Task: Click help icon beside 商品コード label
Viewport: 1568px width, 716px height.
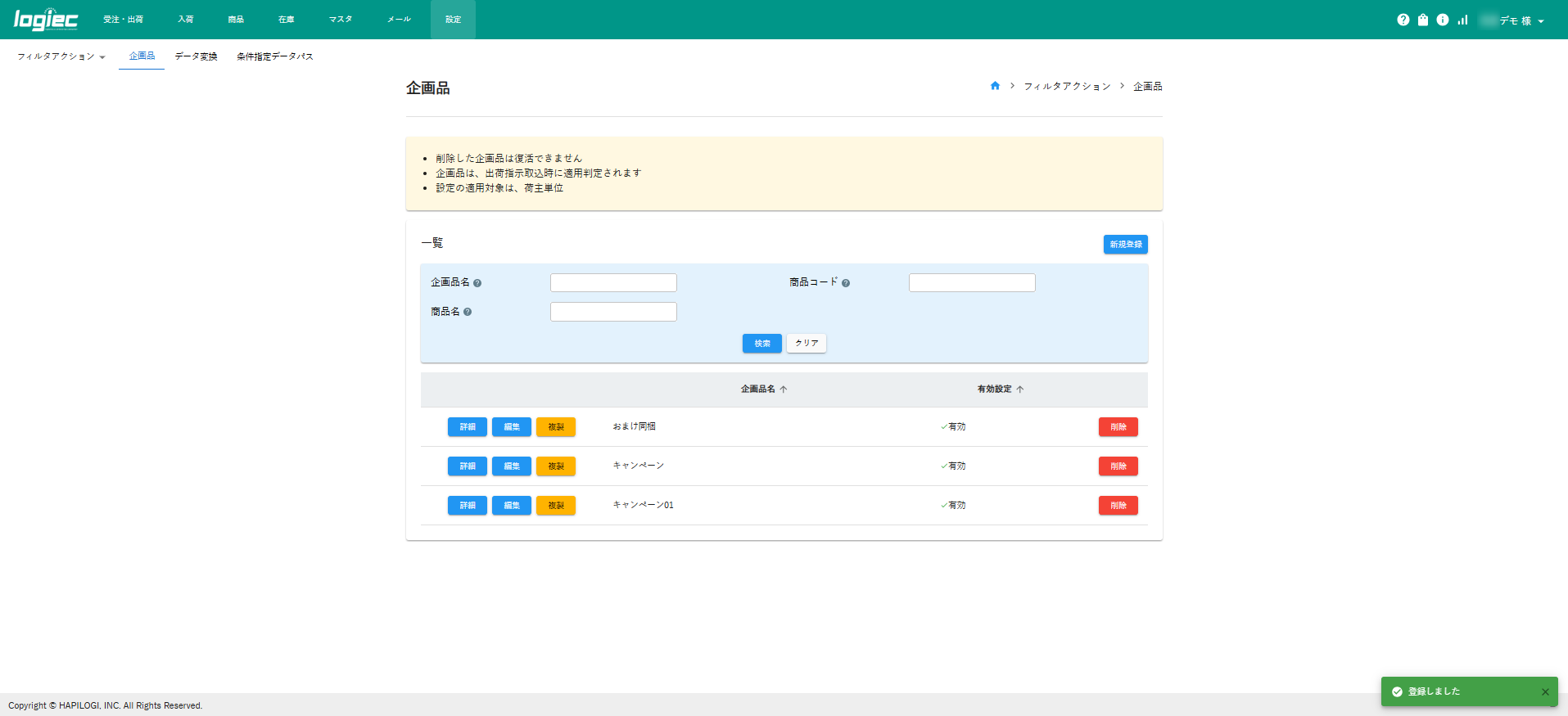Action: click(846, 283)
